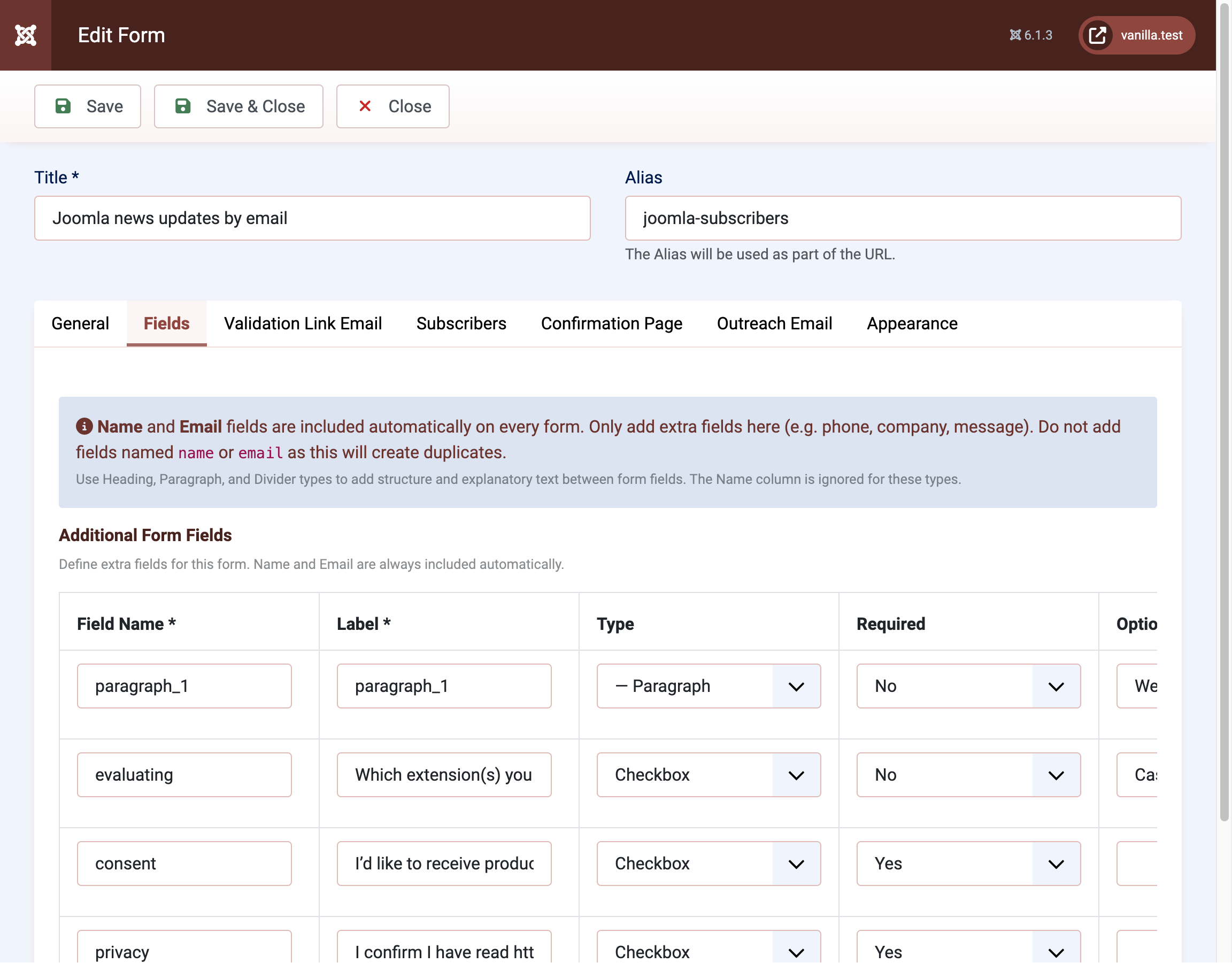Switch to the General tab
Screen dimensions: 1232x963
80,323
